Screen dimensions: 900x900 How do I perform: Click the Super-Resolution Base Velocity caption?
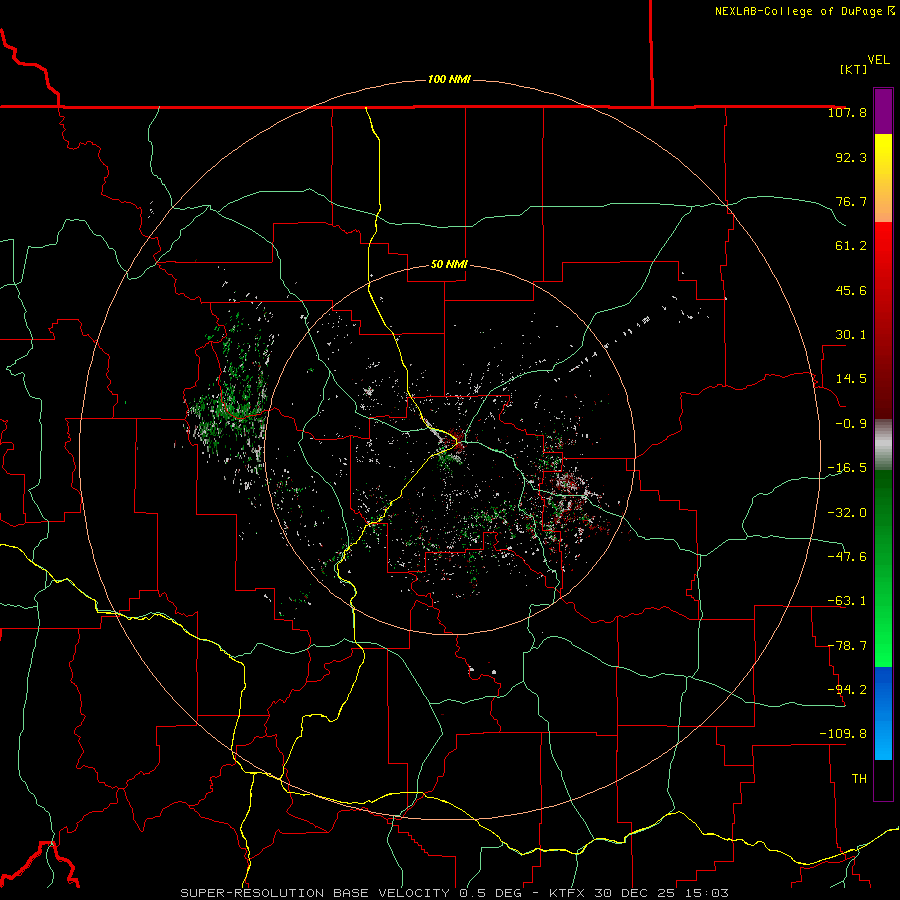[x=455, y=893]
